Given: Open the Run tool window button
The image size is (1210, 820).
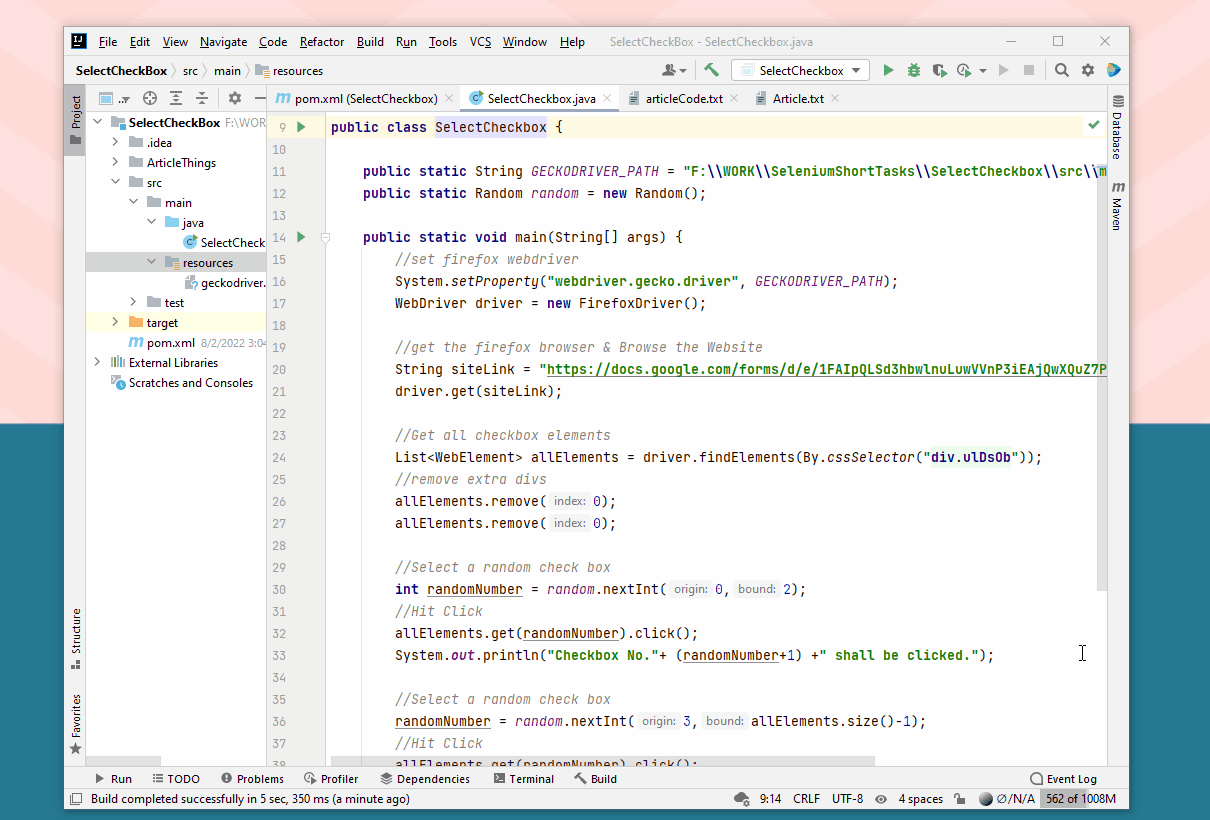Looking at the screenshot, I should pos(113,779).
